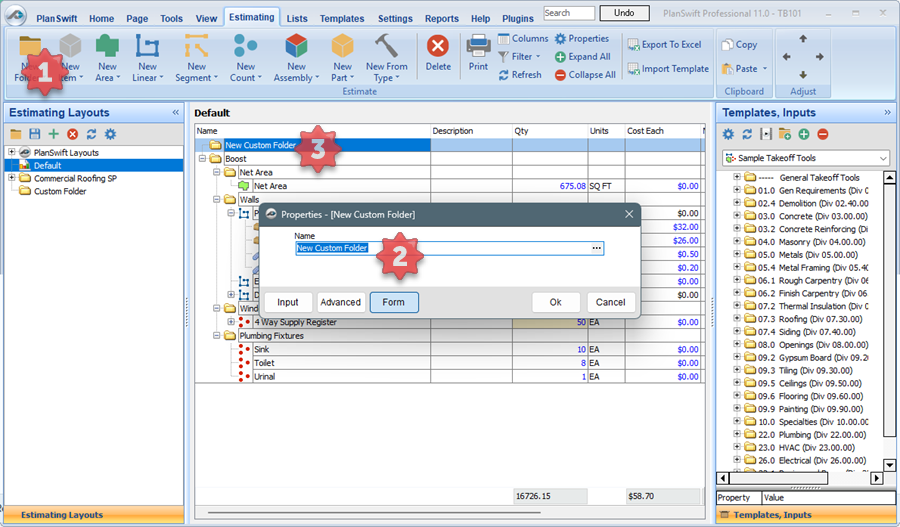
Task: Collapse the Plumbing Fixtures folder
Action: 216,335
